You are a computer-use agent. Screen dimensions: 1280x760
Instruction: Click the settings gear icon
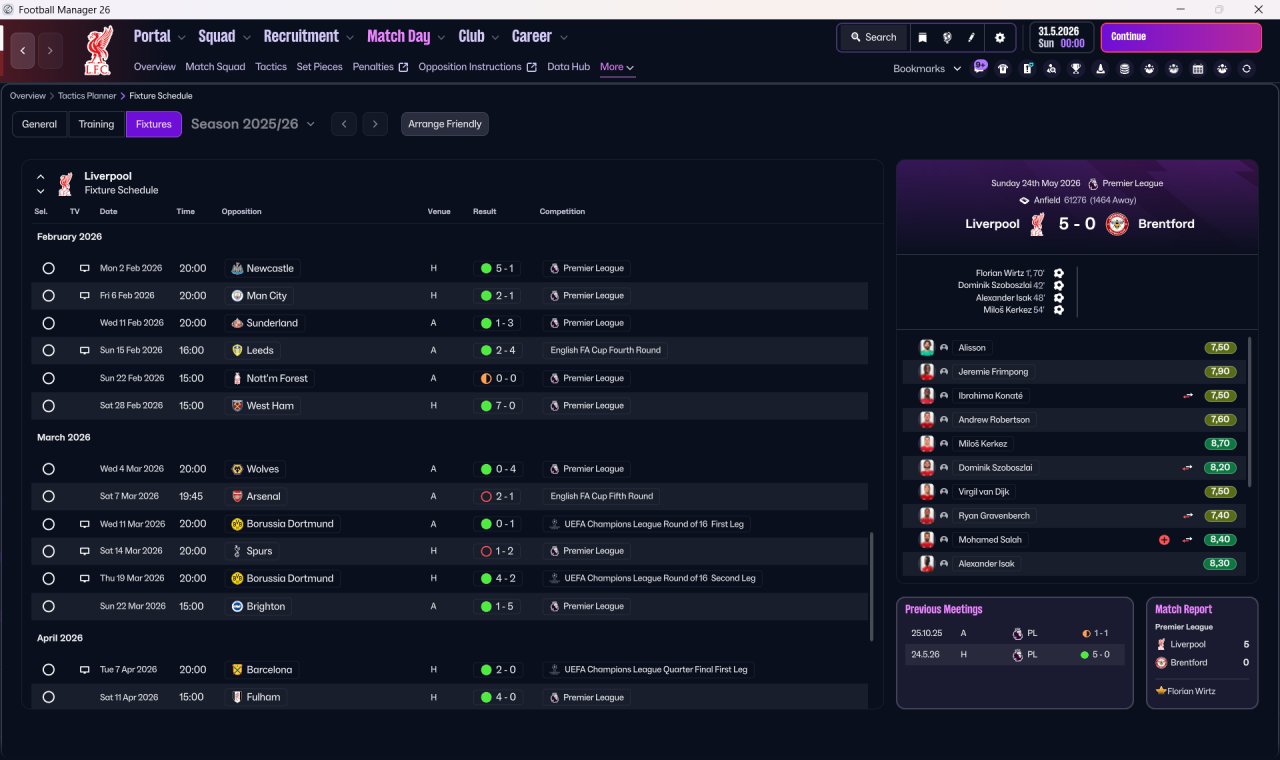tap(999, 37)
